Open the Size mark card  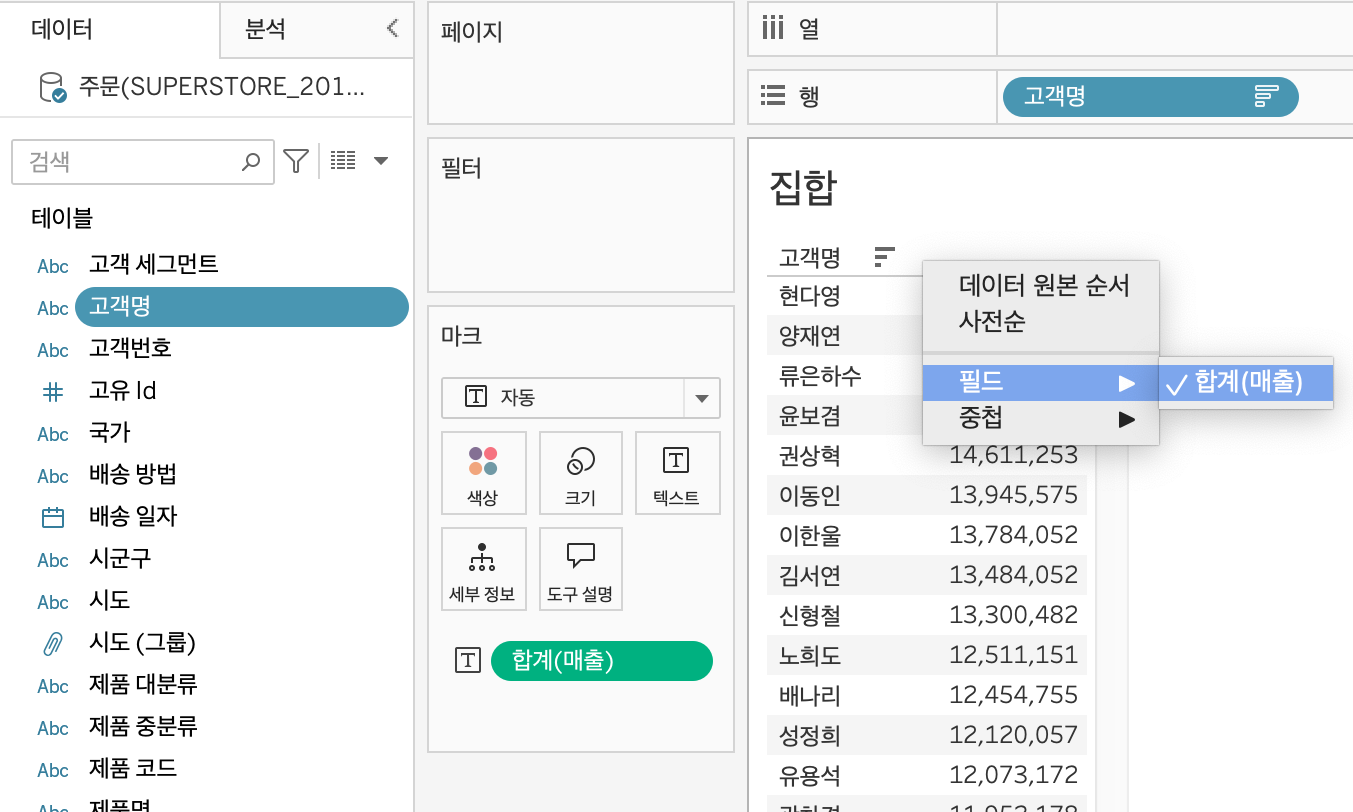coord(580,473)
